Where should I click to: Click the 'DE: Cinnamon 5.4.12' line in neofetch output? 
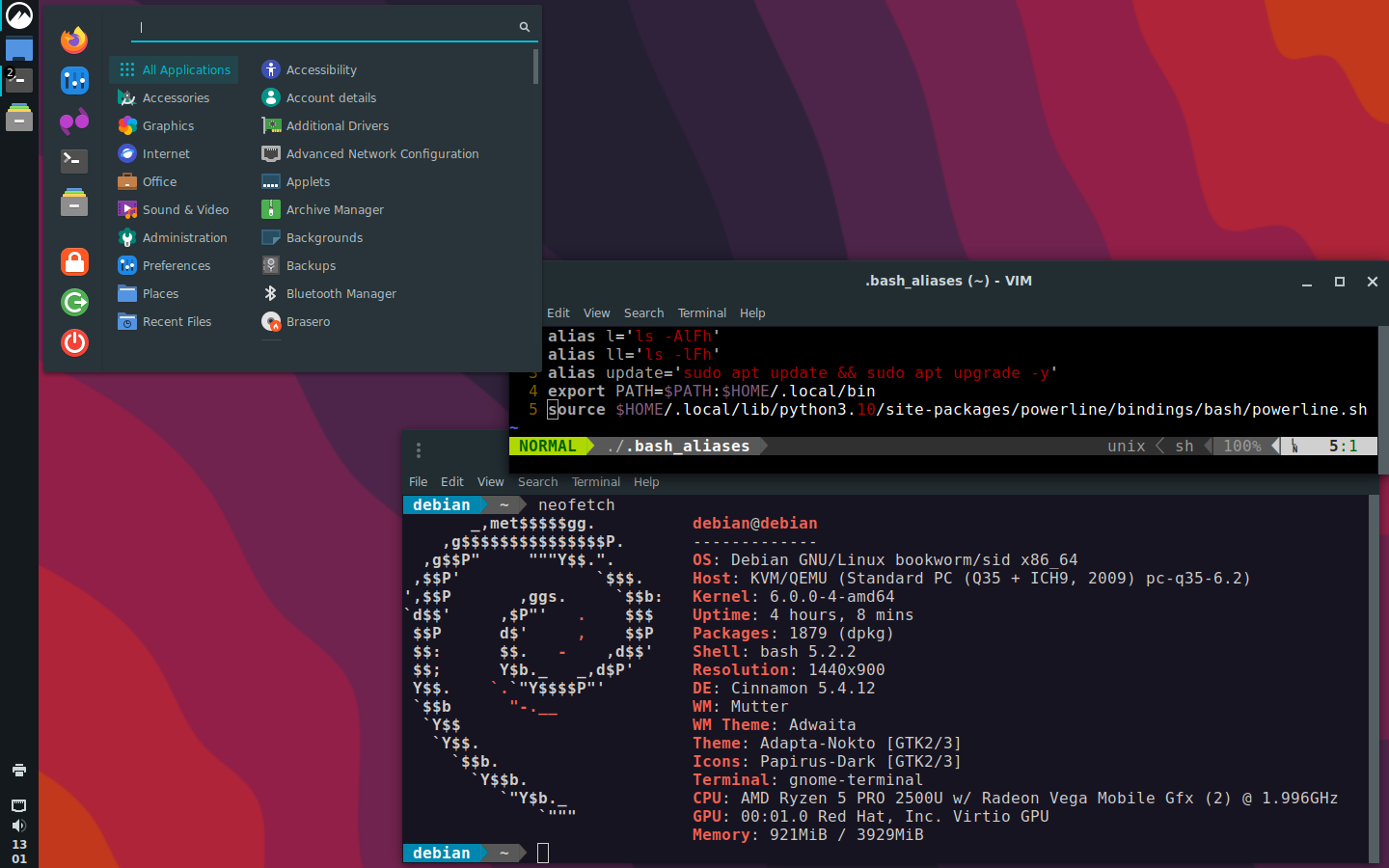pos(784,688)
